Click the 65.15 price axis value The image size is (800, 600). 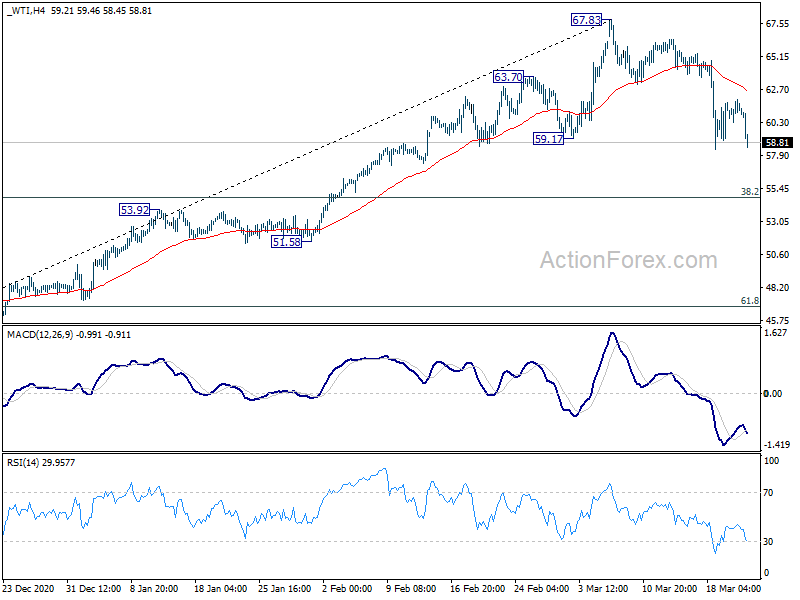777,57
